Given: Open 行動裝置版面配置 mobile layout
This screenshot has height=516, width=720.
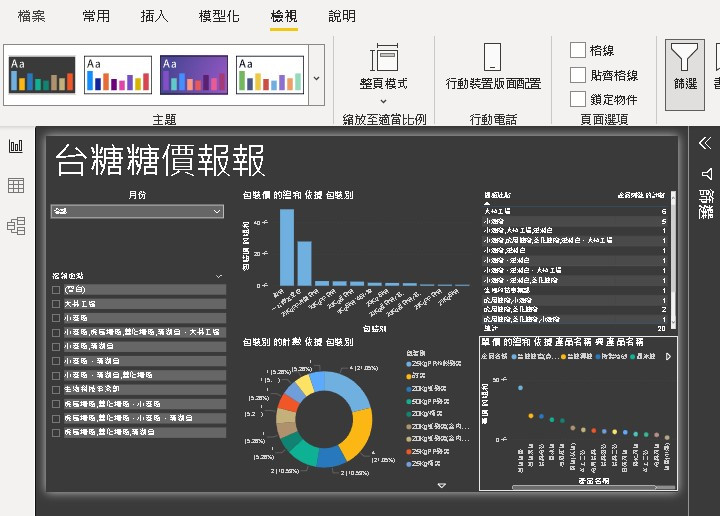Looking at the screenshot, I should click(493, 66).
